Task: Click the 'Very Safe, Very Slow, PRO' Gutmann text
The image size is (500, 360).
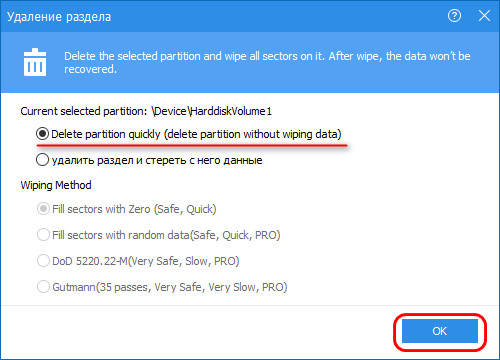Action: click(221, 287)
